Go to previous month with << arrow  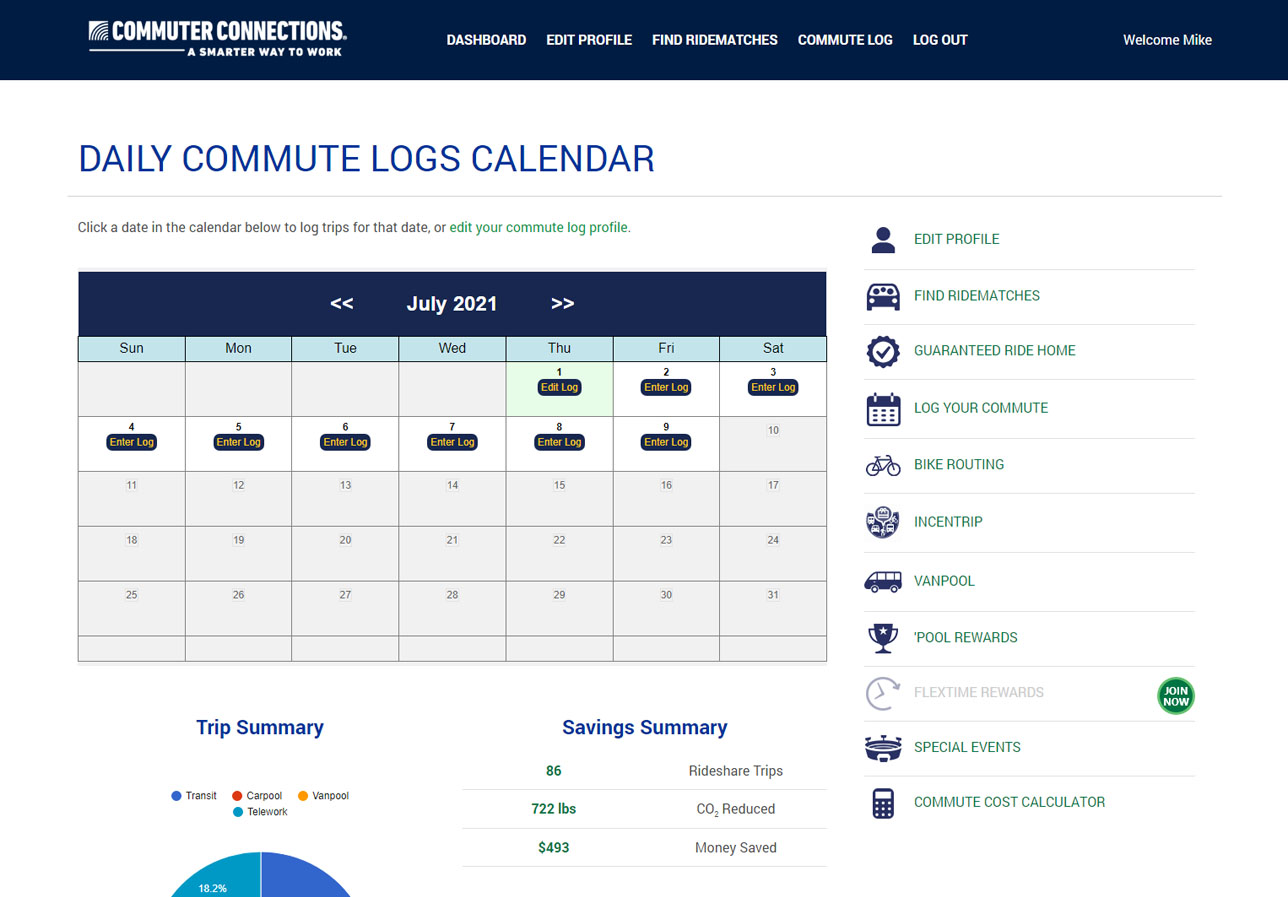tap(342, 304)
